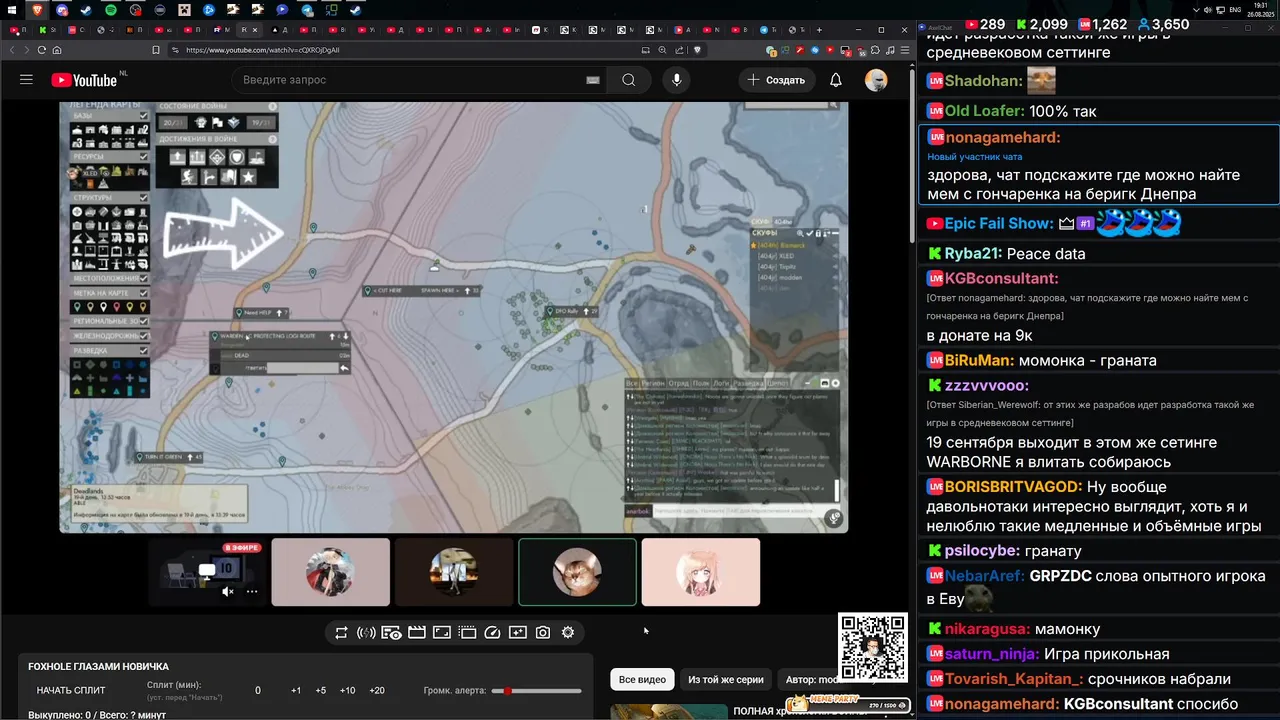The image size is (1280, 720).
Task: Toggle the СТРУКТУРЫ legend checkbox
Action: pyautogui.click(x=144, y=198)
